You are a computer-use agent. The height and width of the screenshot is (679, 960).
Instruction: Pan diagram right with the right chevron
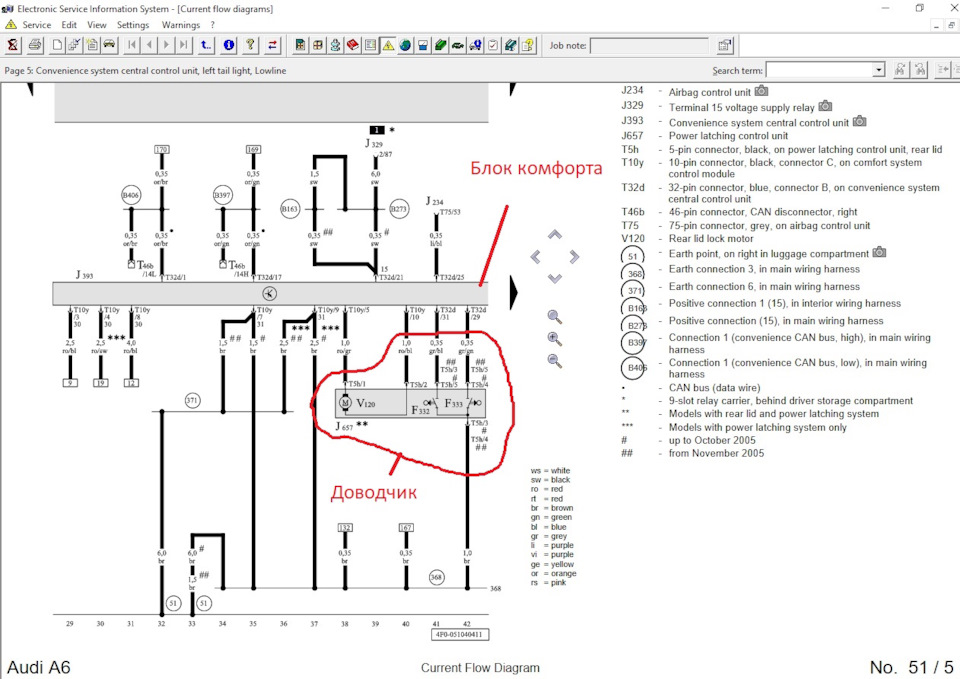pos(574,257)
